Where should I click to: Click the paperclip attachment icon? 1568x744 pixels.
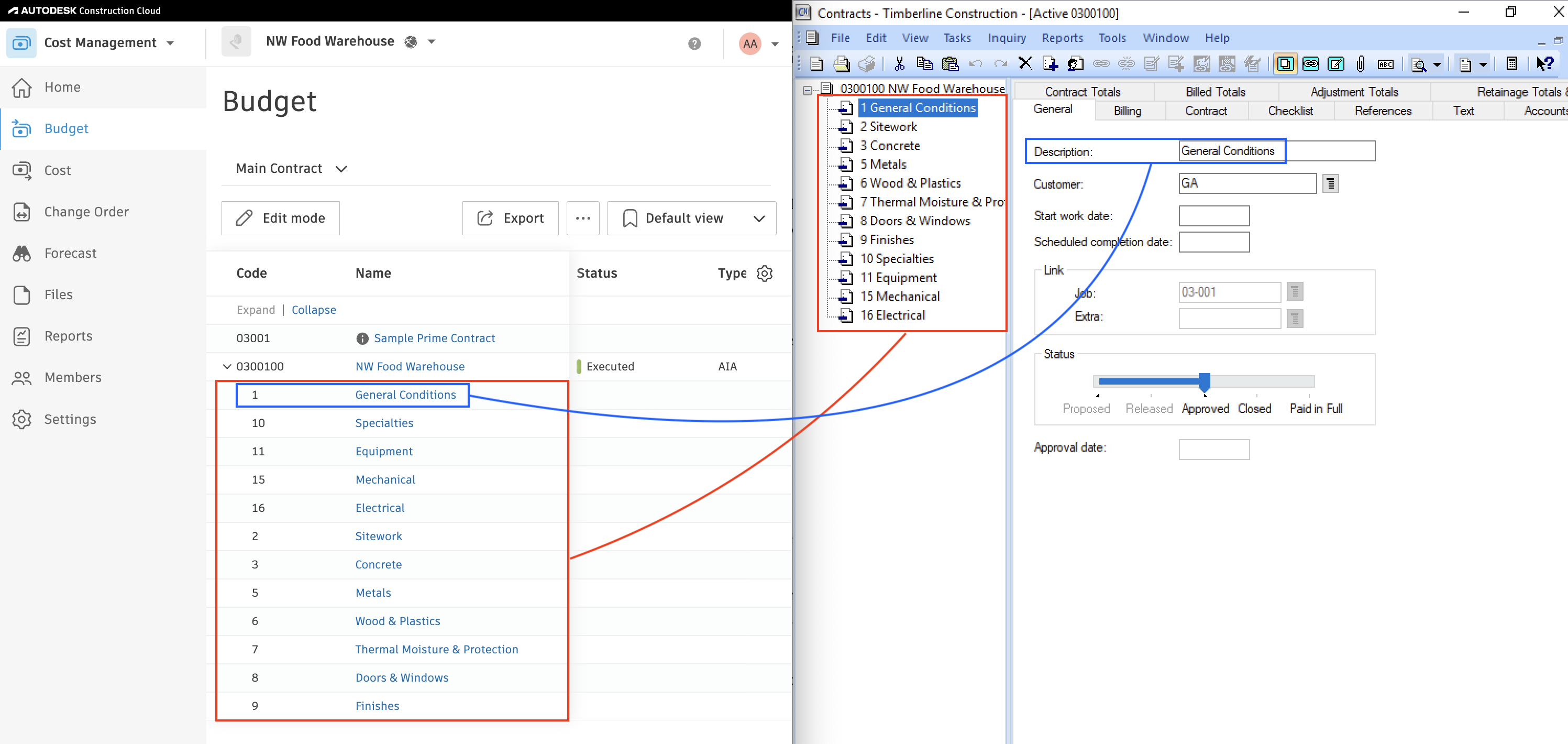1361,64
